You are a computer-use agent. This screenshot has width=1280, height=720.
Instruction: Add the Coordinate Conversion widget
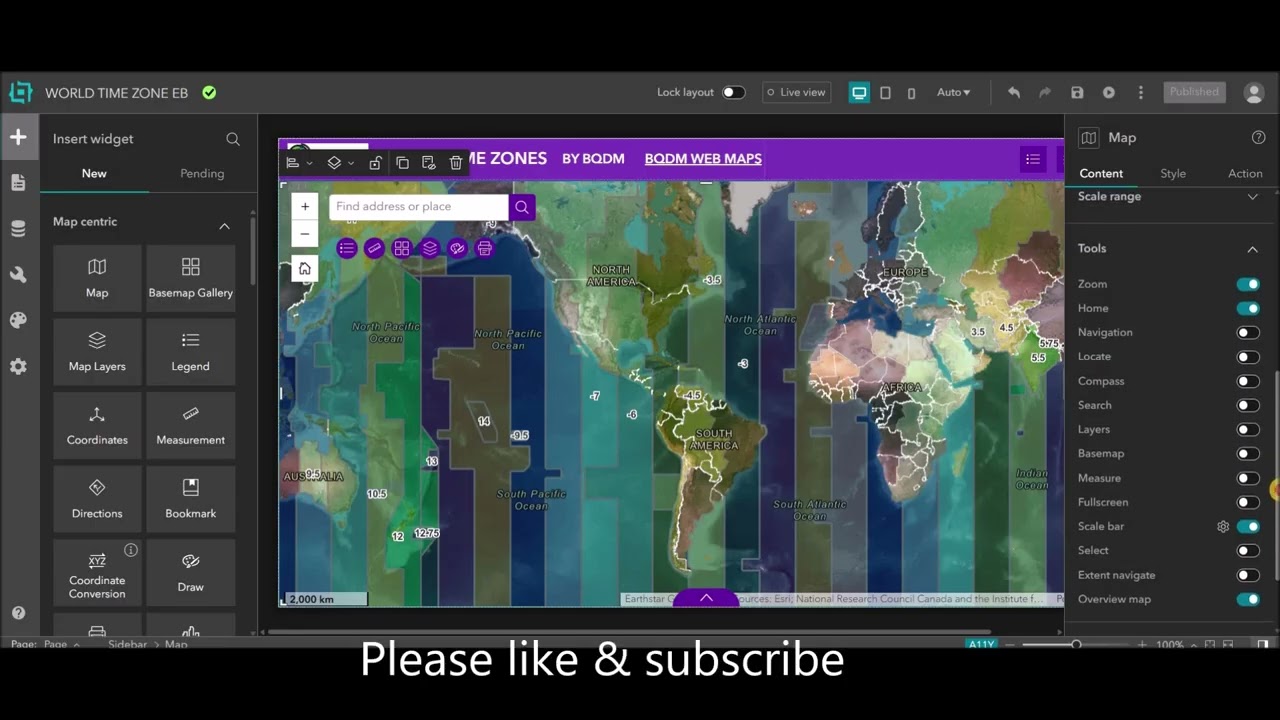click(x=97, y=573)
